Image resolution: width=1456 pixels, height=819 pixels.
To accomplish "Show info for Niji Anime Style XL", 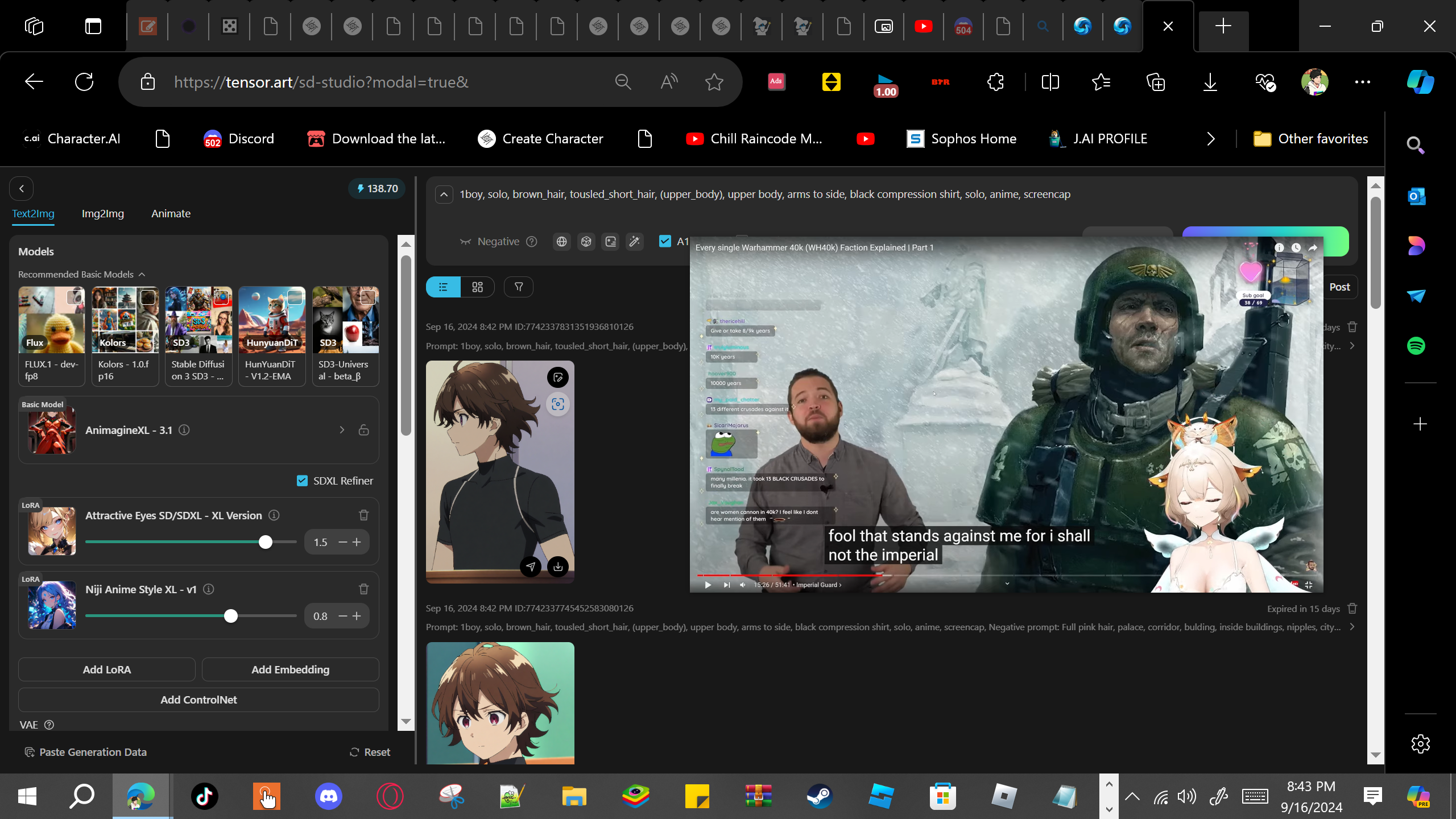I will [209, 589].
